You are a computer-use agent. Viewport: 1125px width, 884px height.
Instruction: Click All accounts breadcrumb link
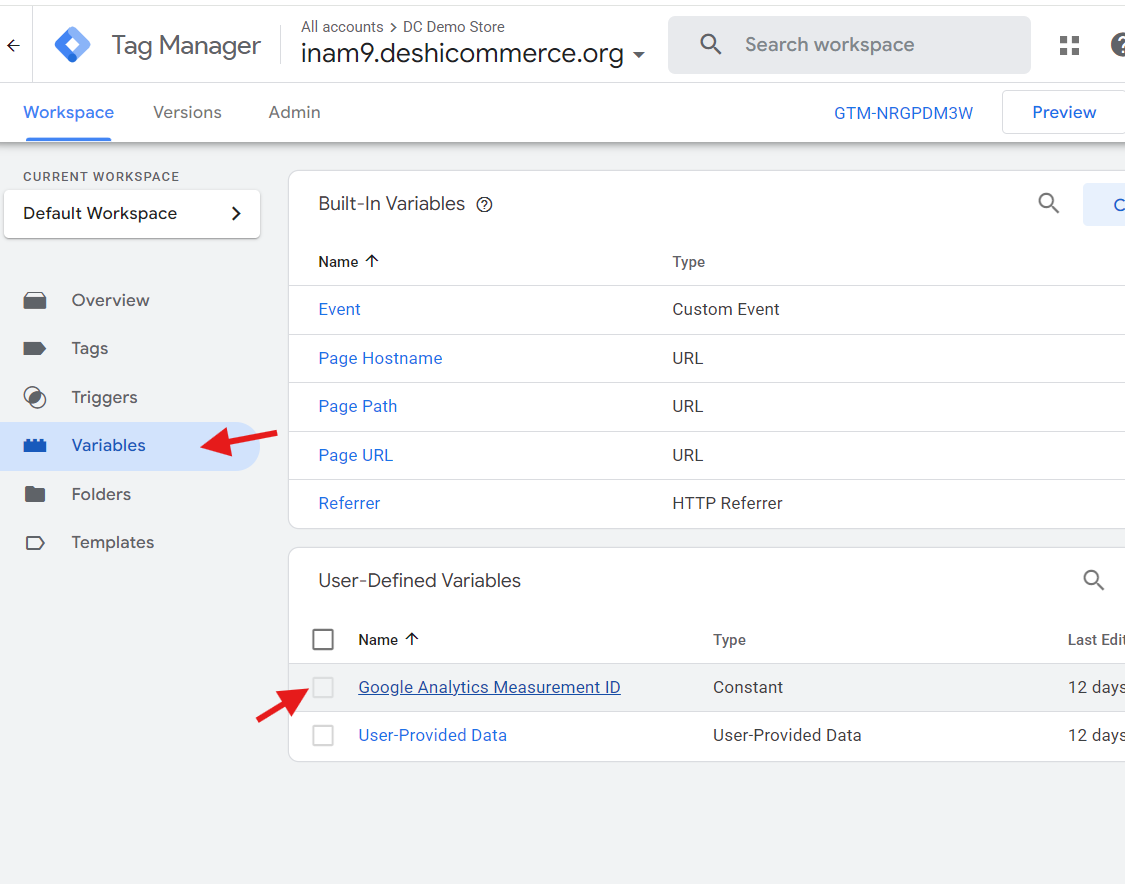tap(342, 27)
